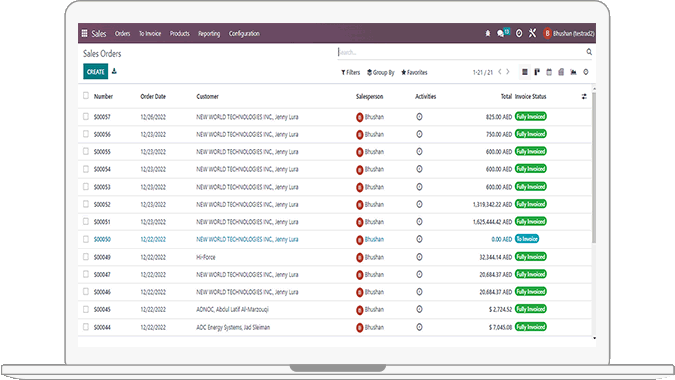Click the Sales app title

pos(99,33)
